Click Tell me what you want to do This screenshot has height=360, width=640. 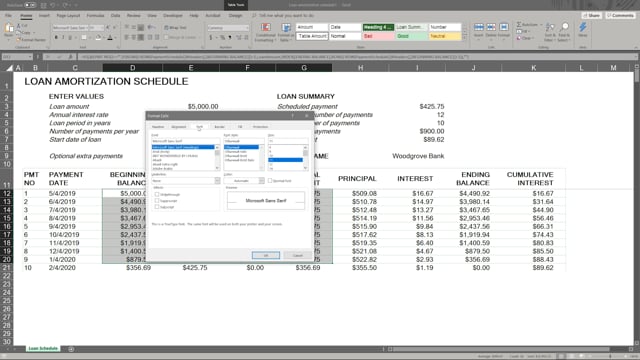click(x=287, y=16)
